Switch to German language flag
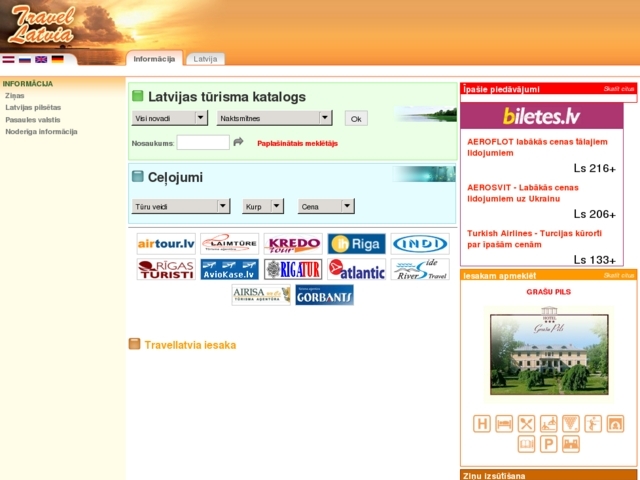Viewport: 640px width, 480px height. [x=58, y=60]
